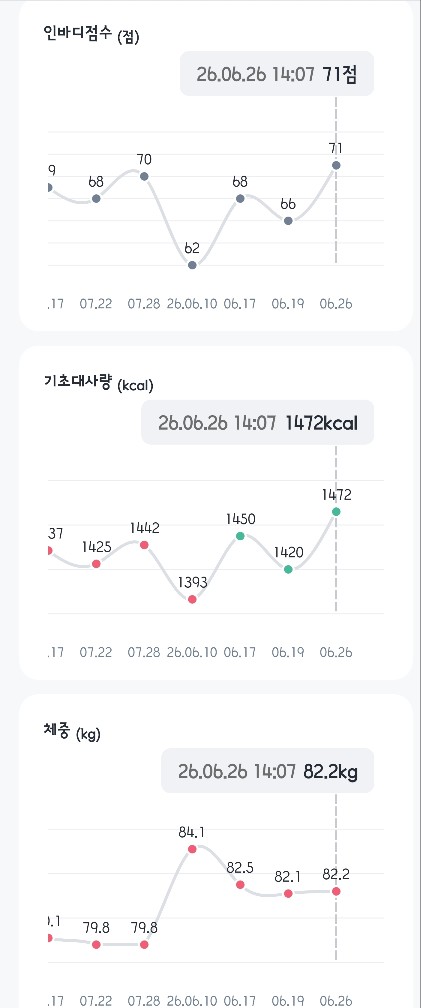This screenshot has height=1008, width=421.
Task: Select the 1472 kcal data point
Action: click(x=336, y=512)
